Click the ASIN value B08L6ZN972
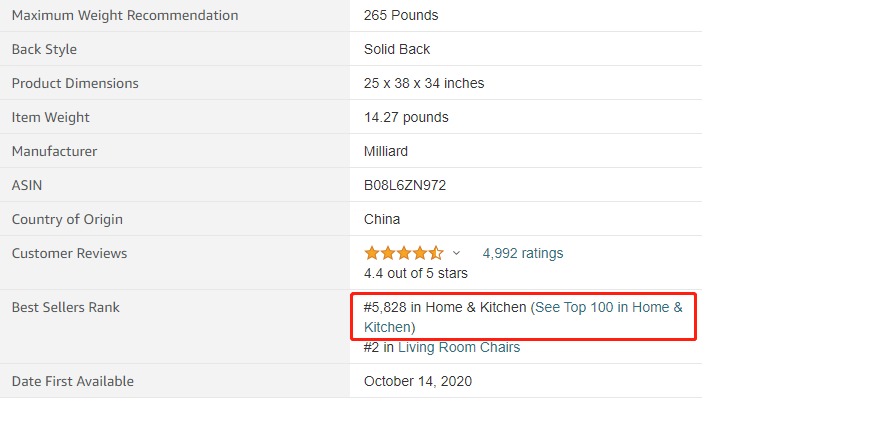884x423 pixels. 405,185
